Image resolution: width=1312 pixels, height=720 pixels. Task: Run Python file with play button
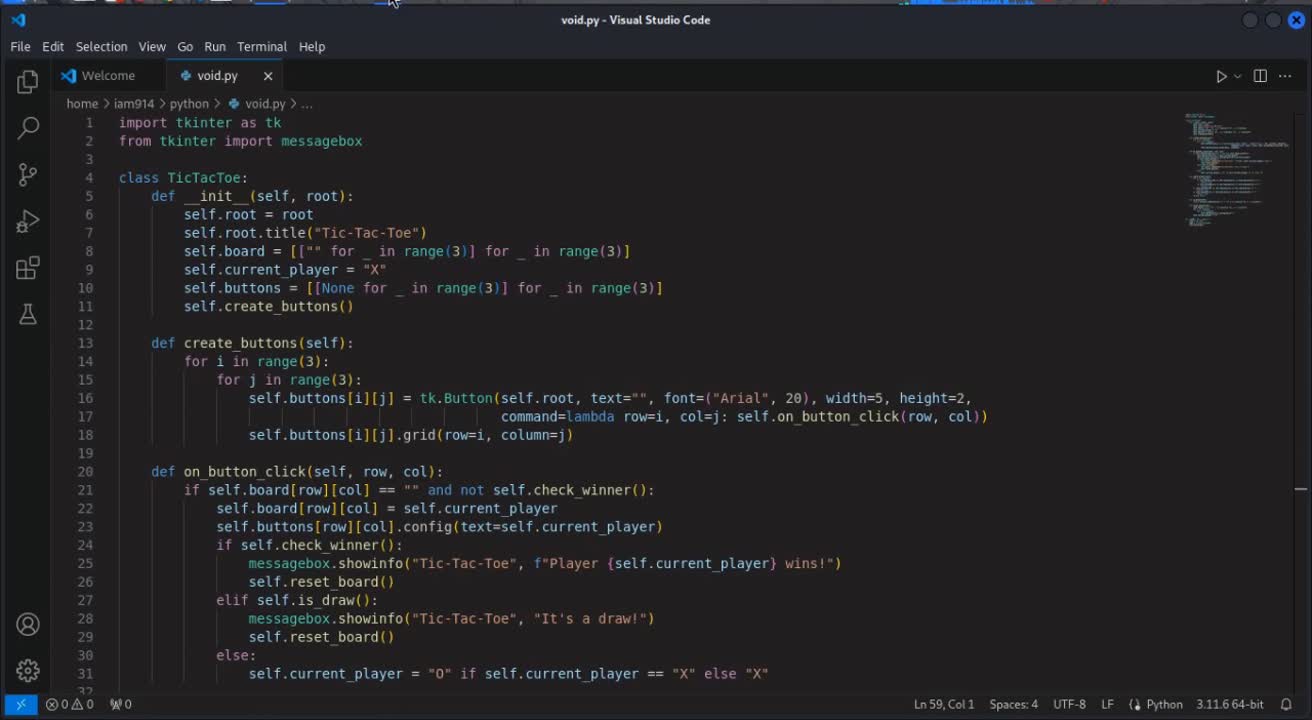[x=1221, y=76]
